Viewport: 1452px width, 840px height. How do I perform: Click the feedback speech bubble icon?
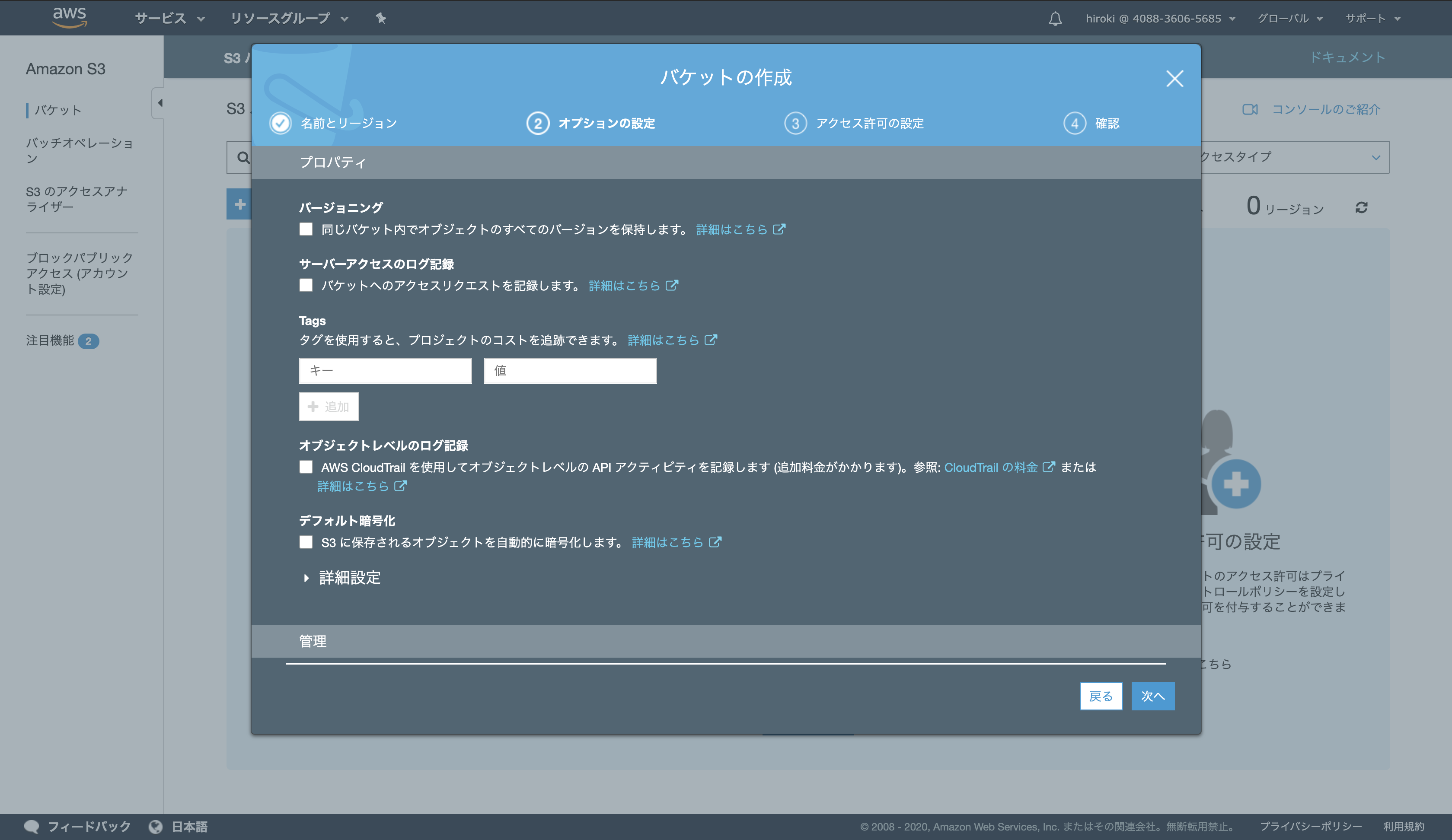click(x=32, y=827)
